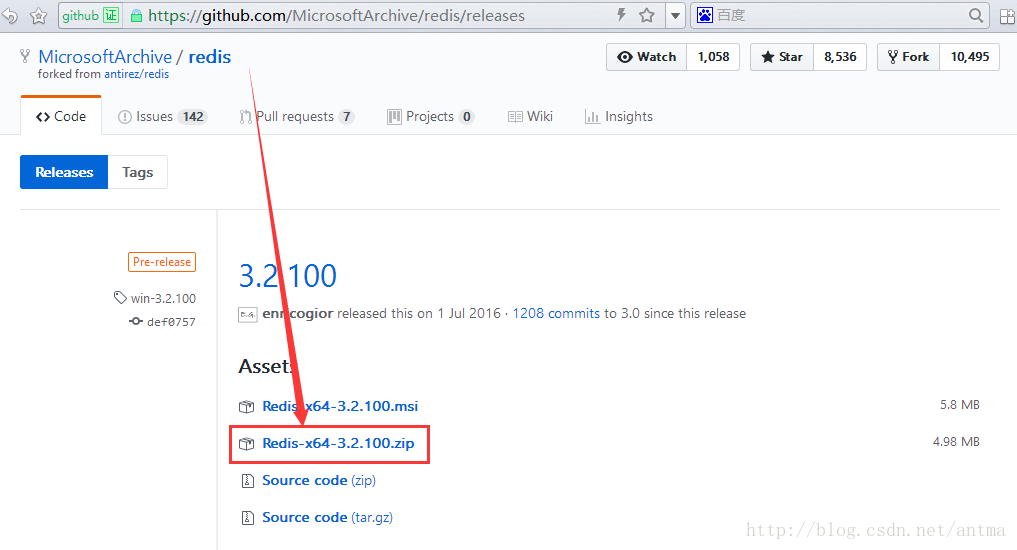Switch to the Code tab
The width and height of the screenshot is (1017, 550).
[x=61, y=116]
